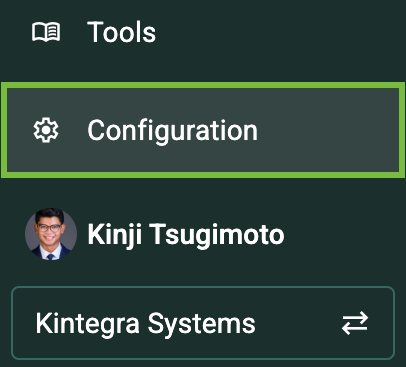The height and width of the screenshot is (367, 406).
Task: Click the green-outlined Configuration entry
Action: [203, 130]
